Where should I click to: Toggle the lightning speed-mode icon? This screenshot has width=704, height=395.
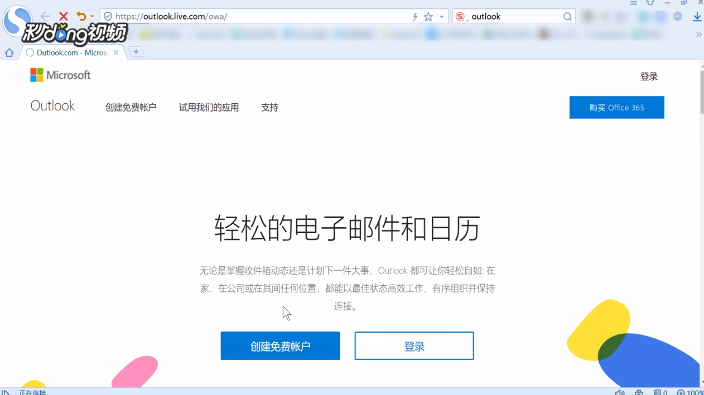click(x=415, y=17)
